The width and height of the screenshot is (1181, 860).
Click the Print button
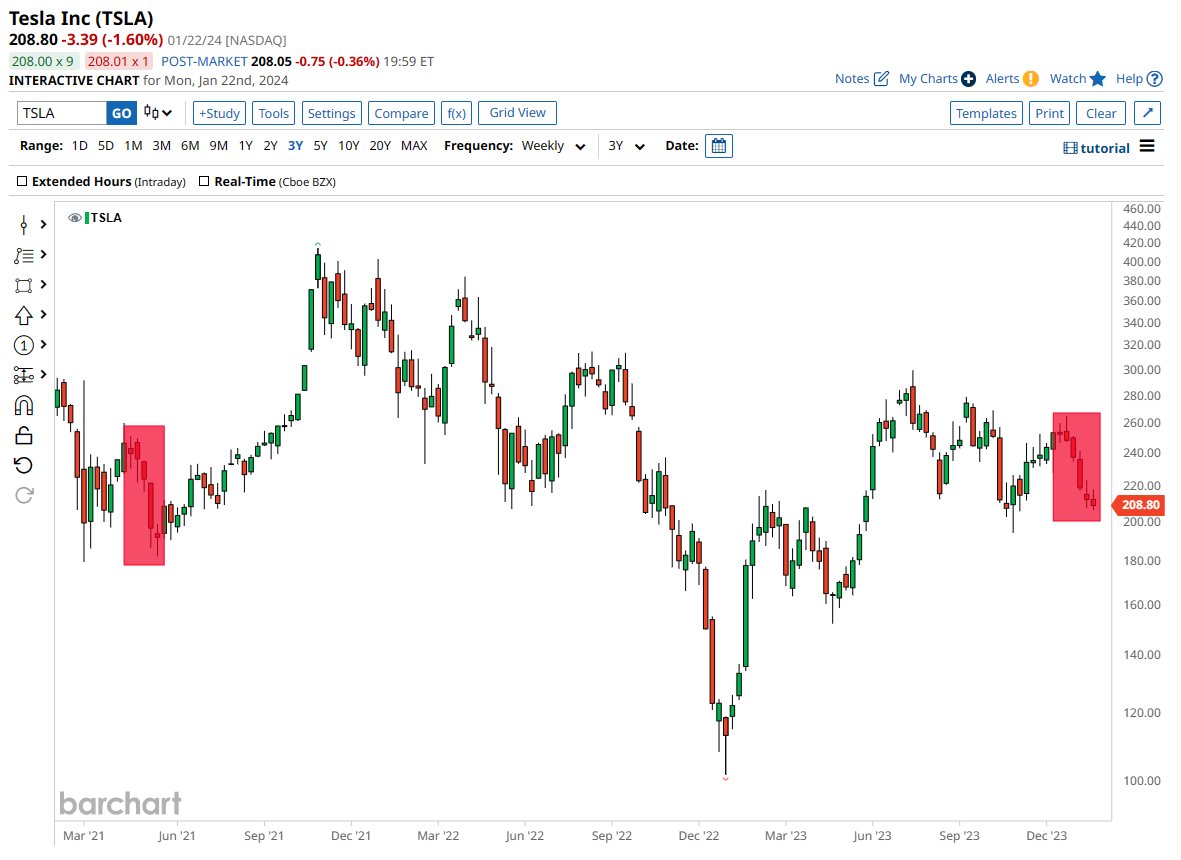tap(1049, 113)
